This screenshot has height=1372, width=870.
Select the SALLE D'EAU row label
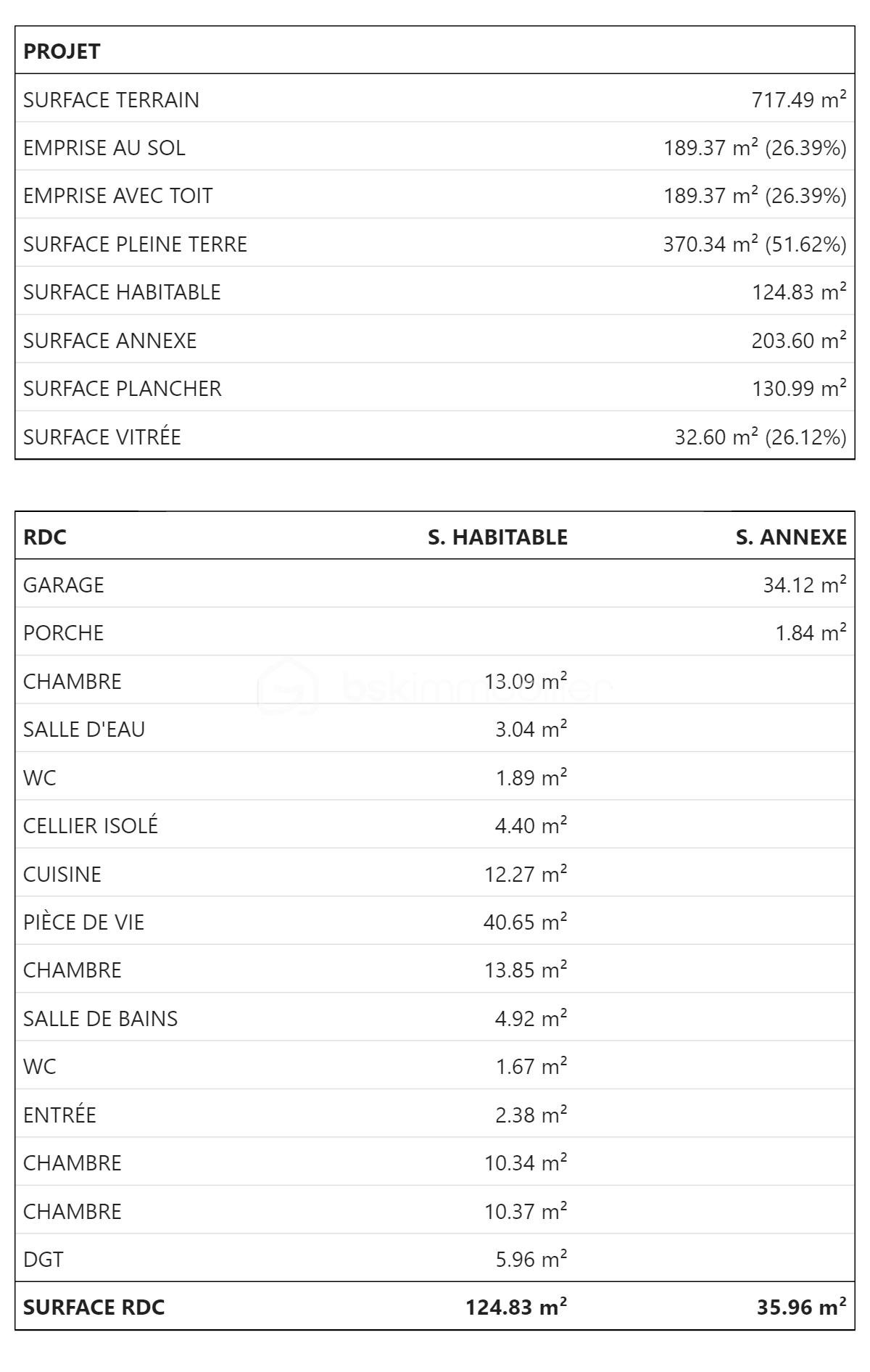(x=84, y=729)
